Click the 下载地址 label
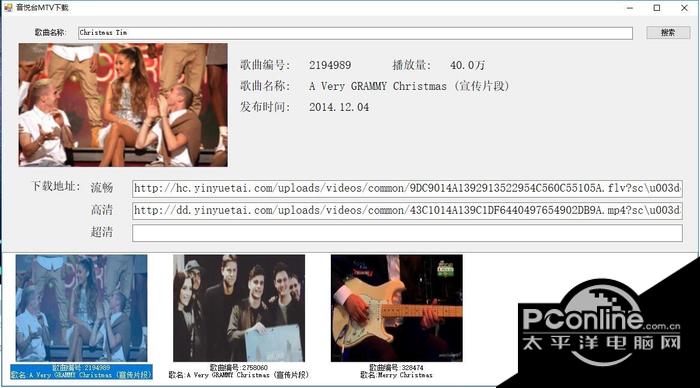Viewport: 700px width, 388px height. [x=56, y=186]
